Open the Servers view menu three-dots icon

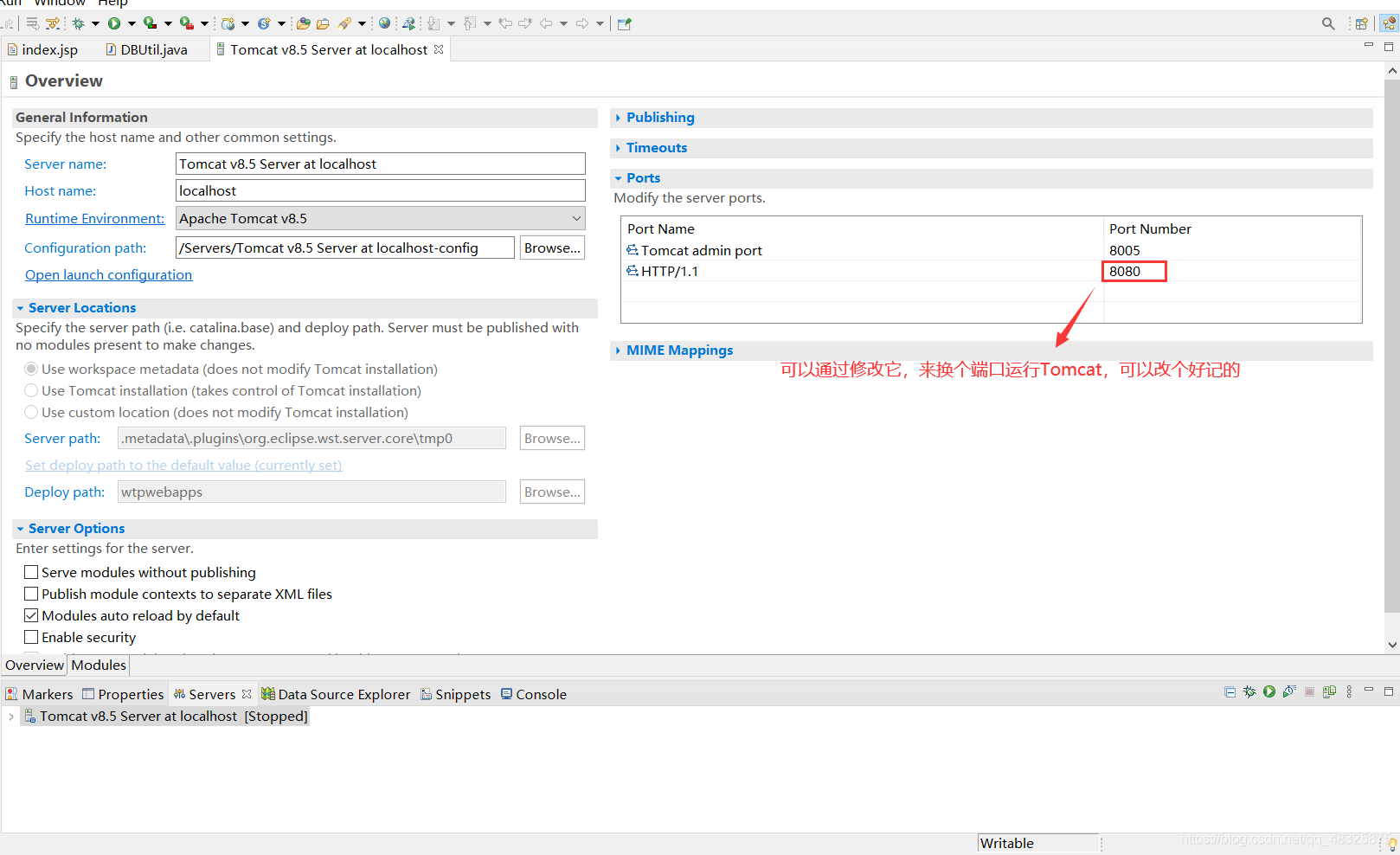tap(1349, 691)
